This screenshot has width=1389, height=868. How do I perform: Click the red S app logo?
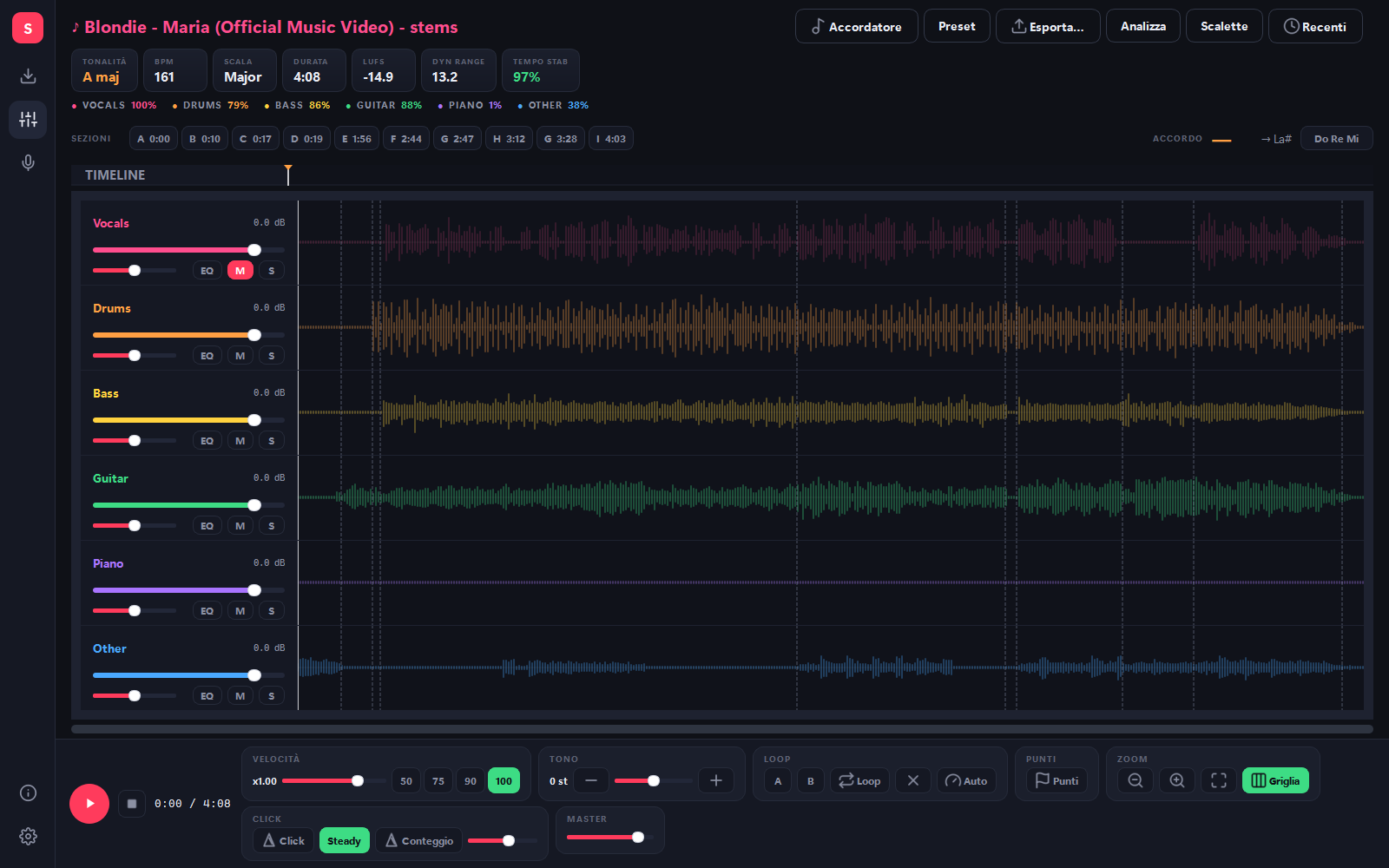click(x=28, y=28)
